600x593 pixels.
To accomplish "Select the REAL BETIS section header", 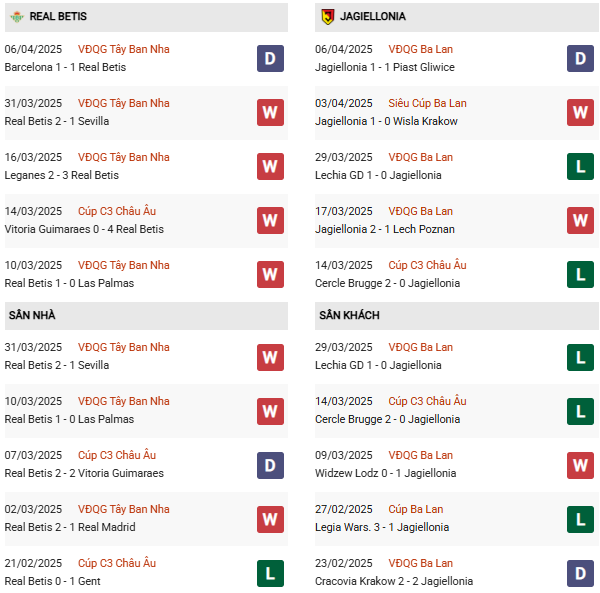I will (57, 17).
